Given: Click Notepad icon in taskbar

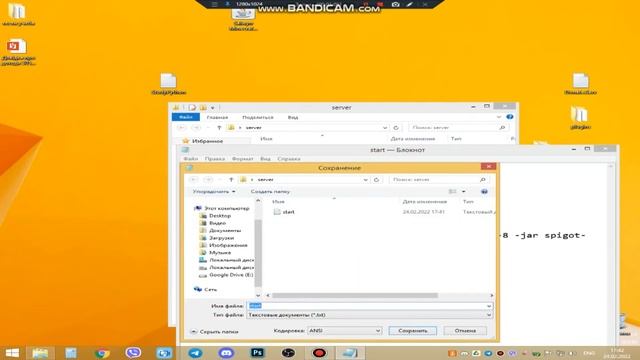Looking at the screenshot, I should (x=350, y=353).
